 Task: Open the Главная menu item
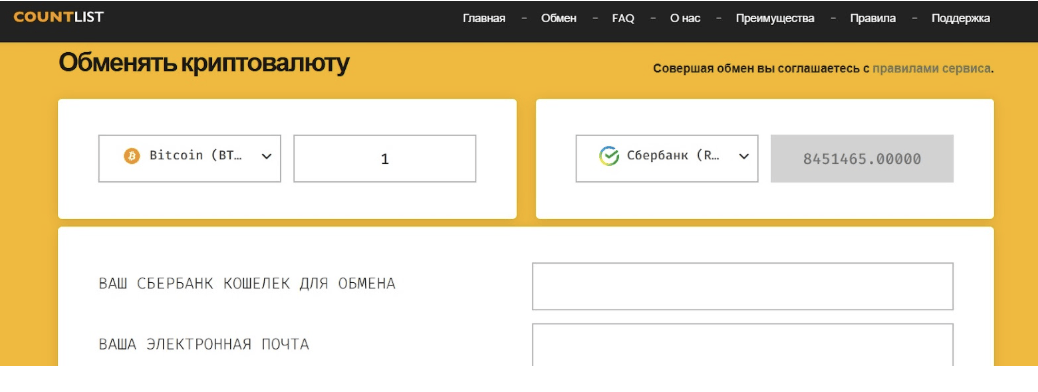point(484,19)
